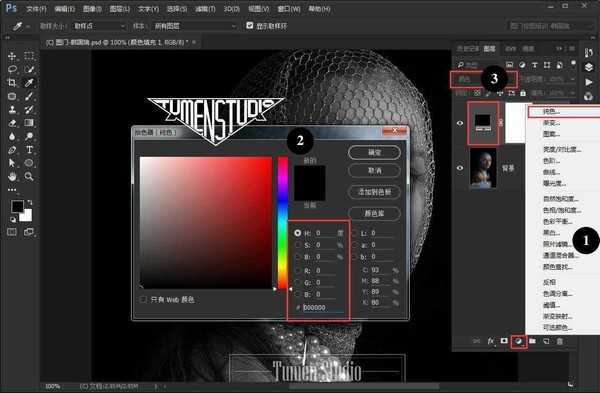Open the sample layers dropdown in options bar

tap(194, 26)
